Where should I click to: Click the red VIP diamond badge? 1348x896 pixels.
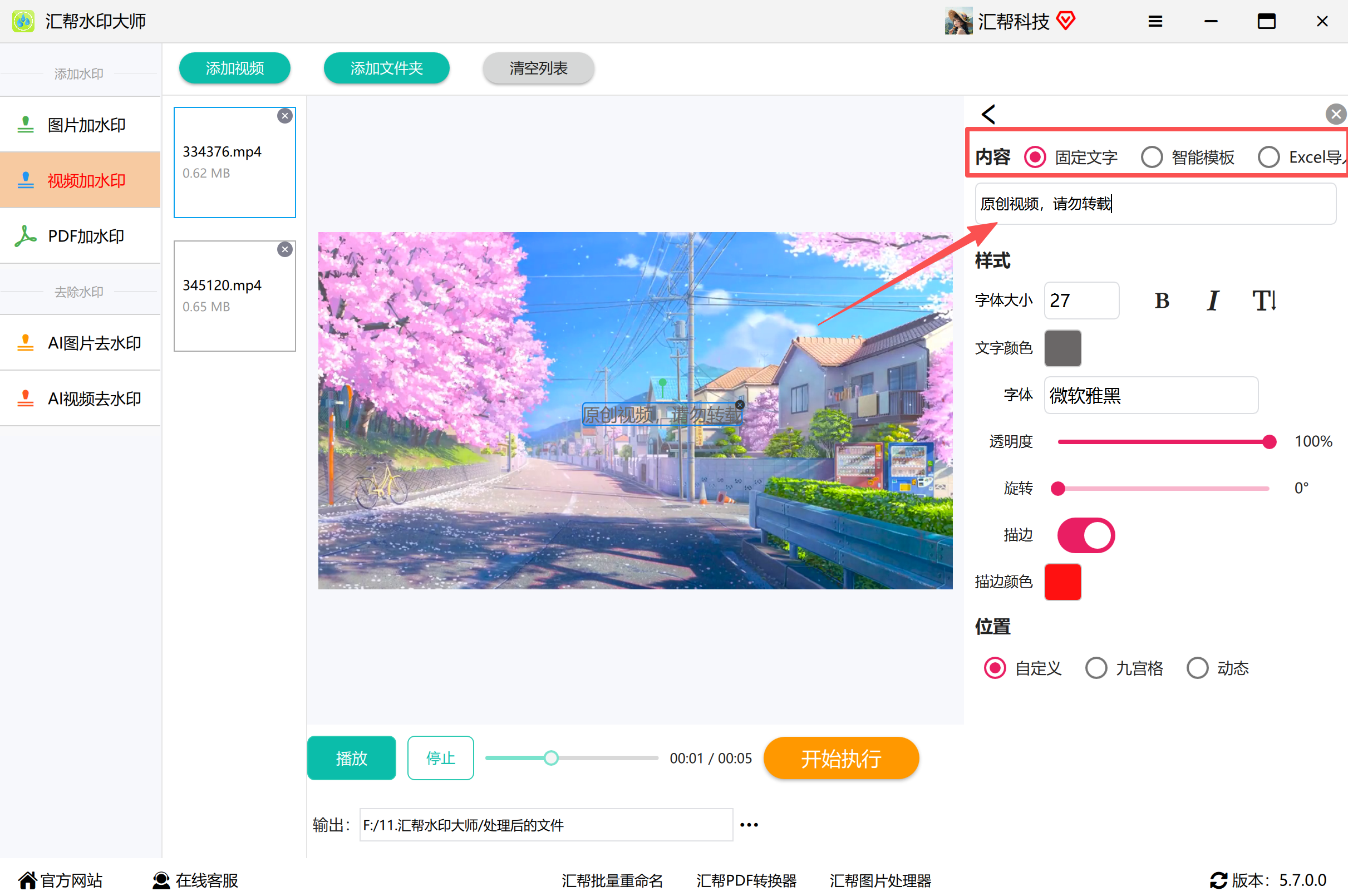coord(1066,21)
